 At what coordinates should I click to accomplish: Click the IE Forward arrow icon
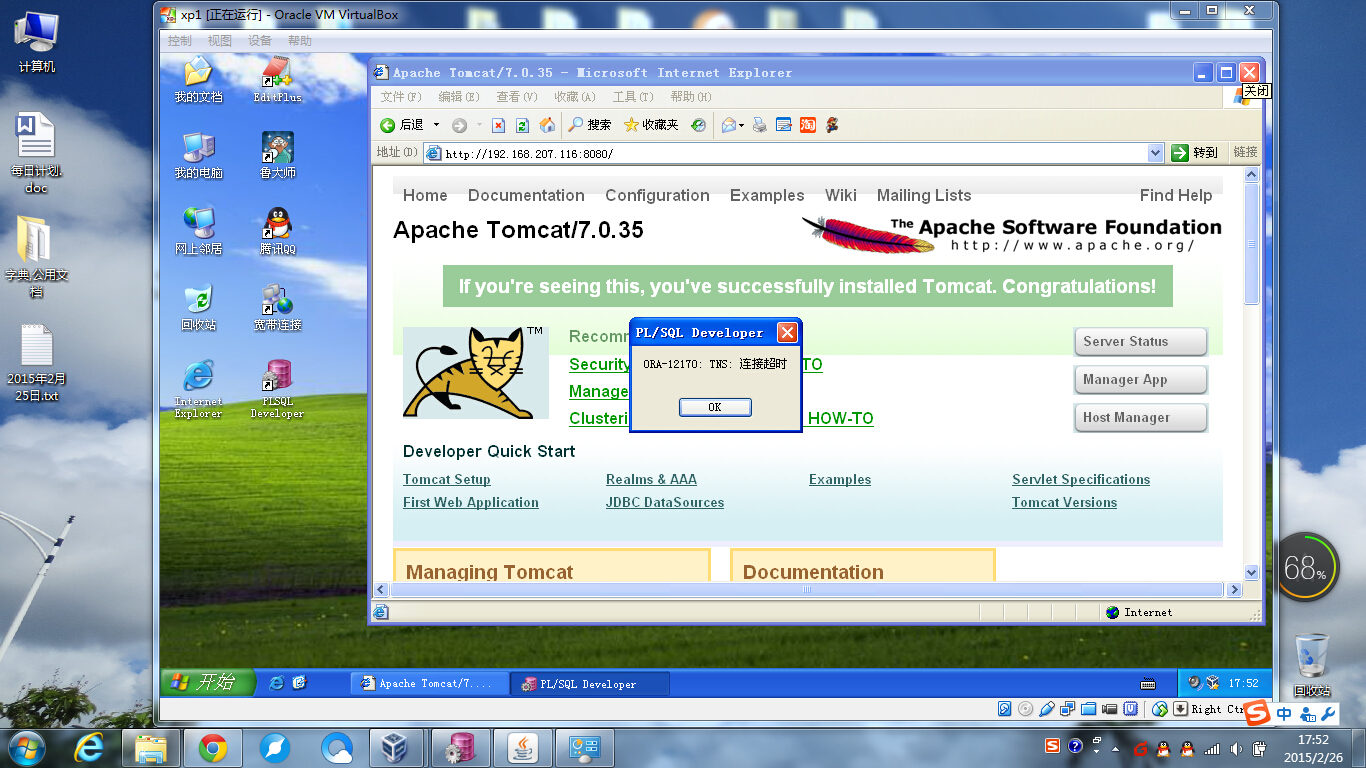click(459, 125)
